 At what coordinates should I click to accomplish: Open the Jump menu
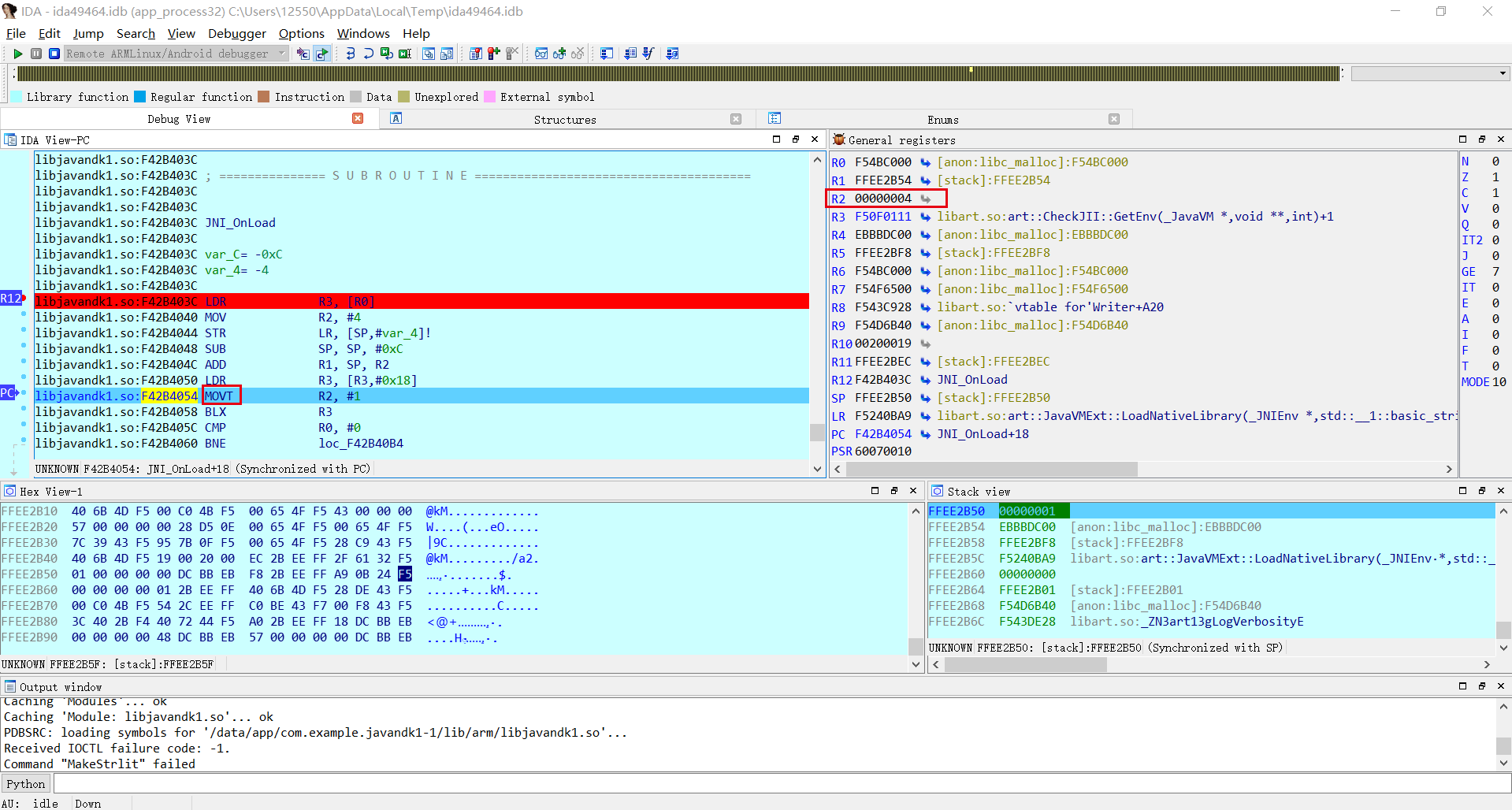88,33
